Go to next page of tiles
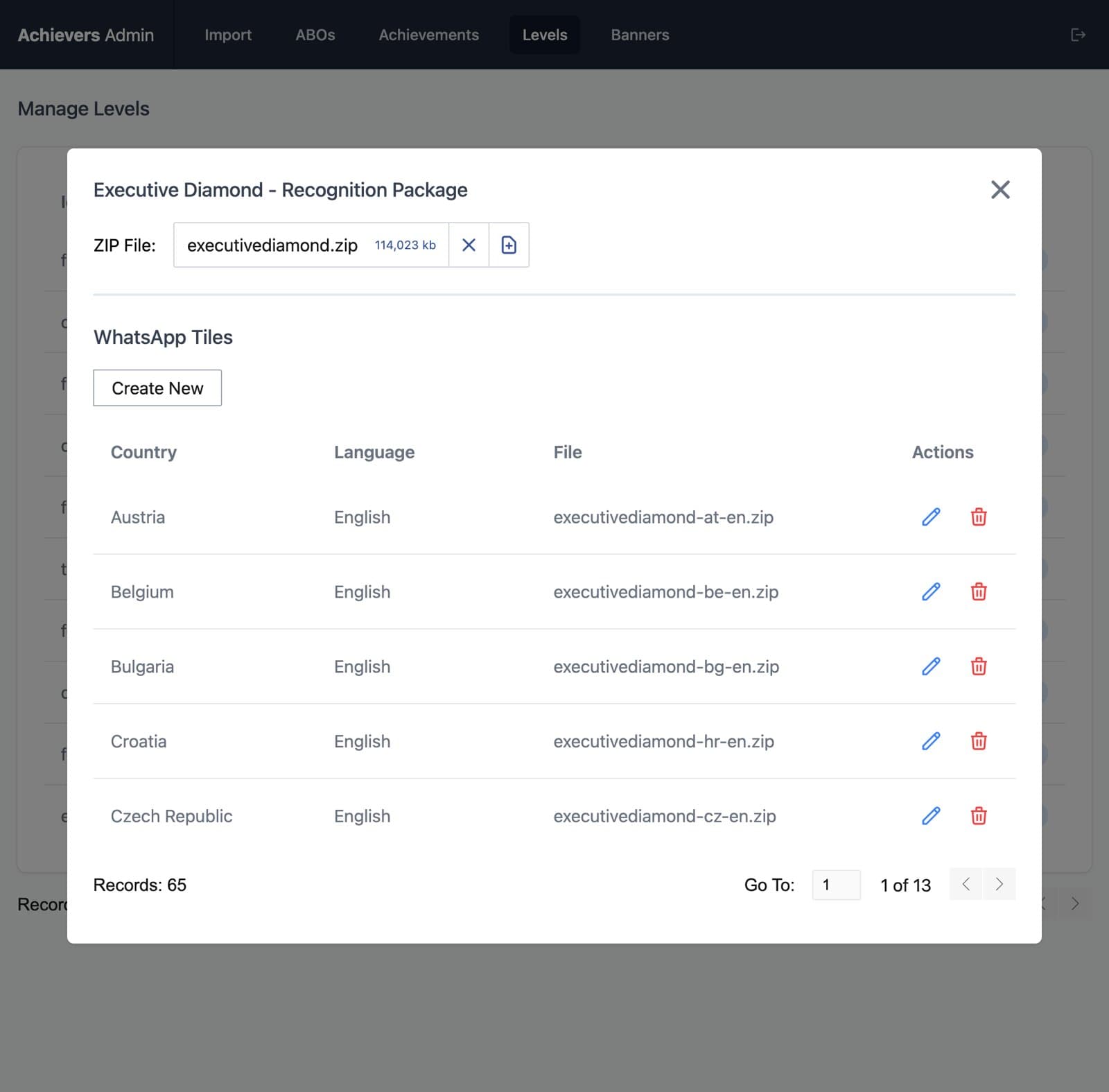Screen dimensions: 1109x1092 click(999, 884)
